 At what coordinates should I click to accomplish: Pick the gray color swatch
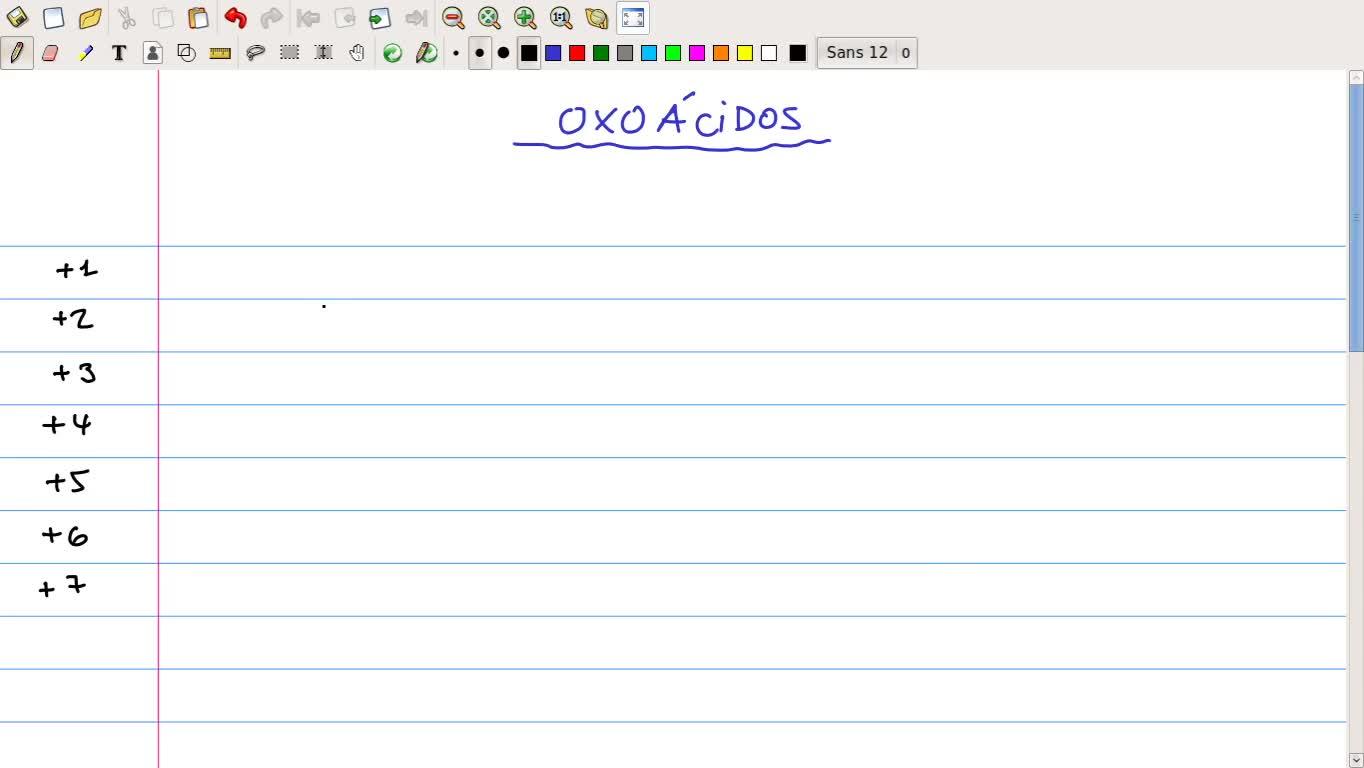tap(625, 53)
